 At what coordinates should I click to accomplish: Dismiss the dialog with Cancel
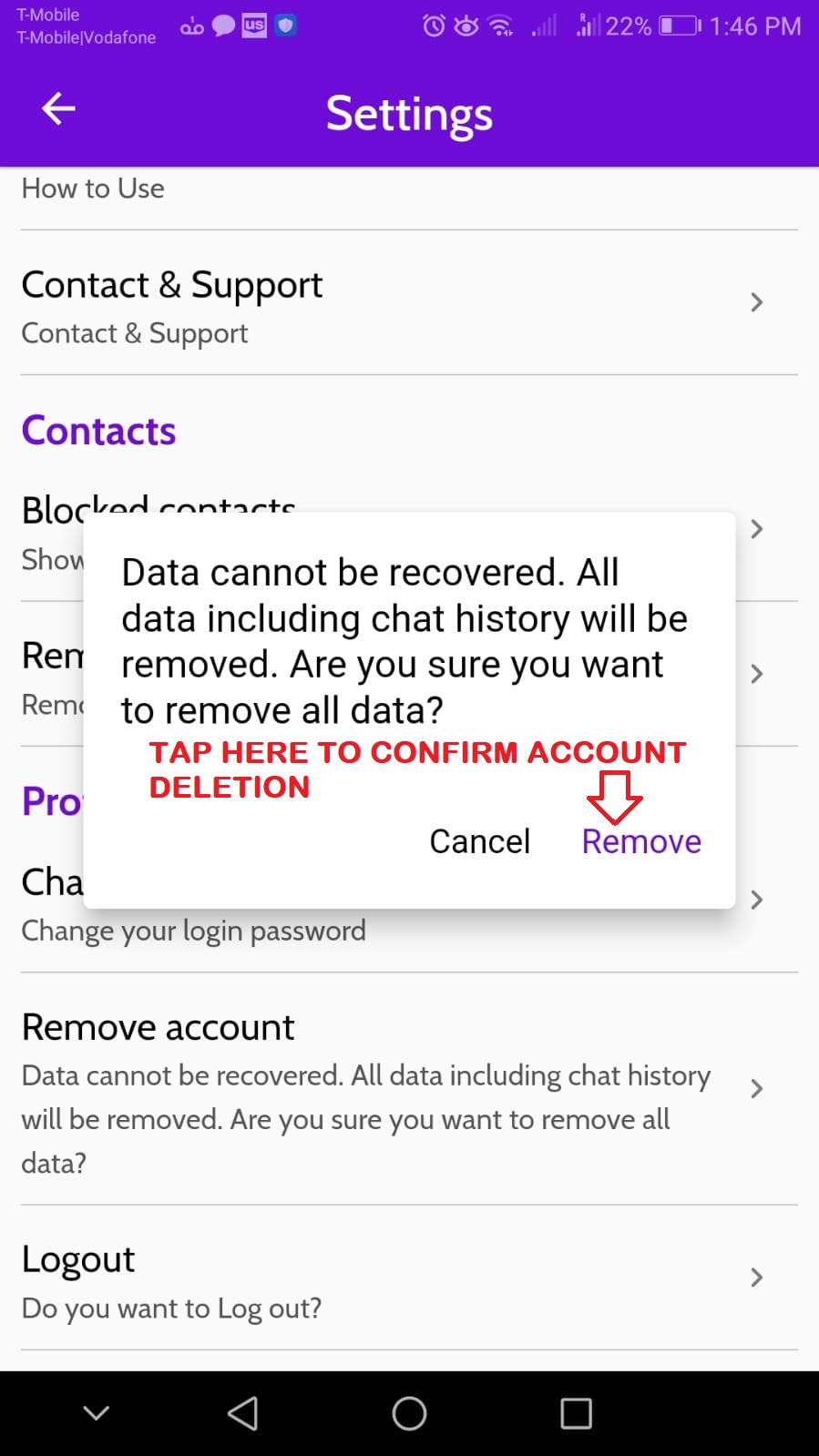click(x=479, y=841)
